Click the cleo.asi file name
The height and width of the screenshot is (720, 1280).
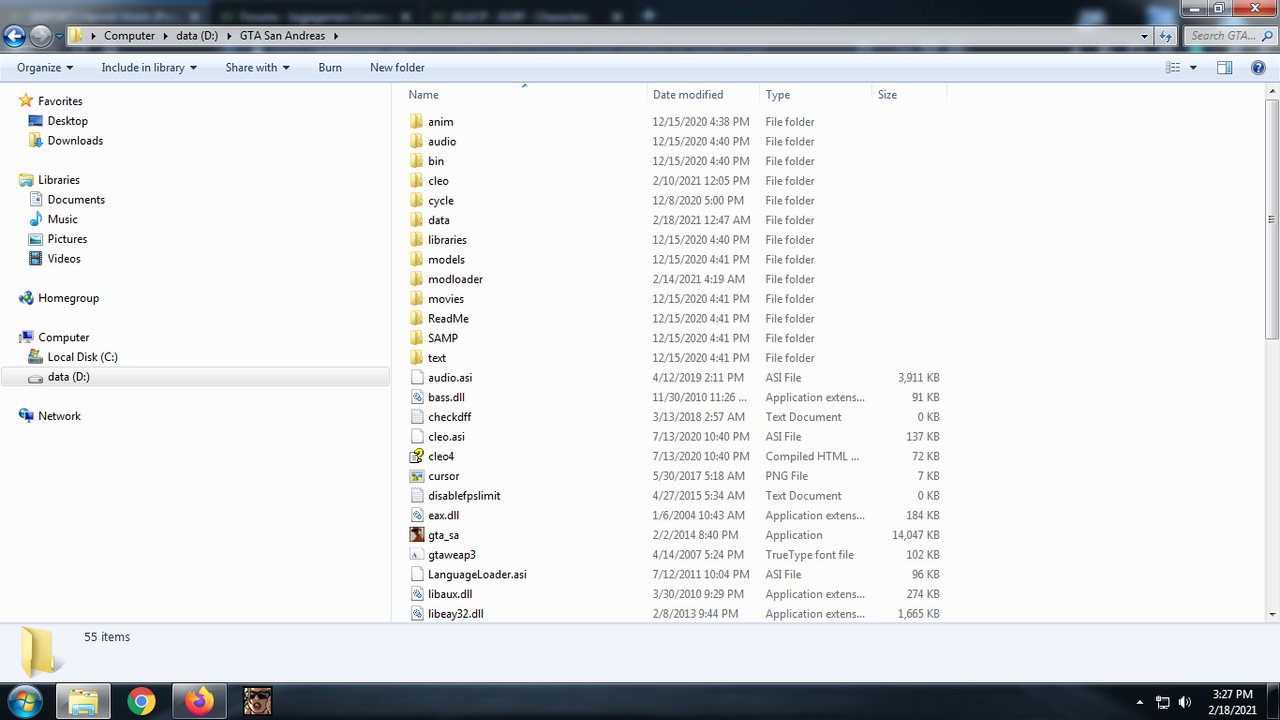(446, 437)
